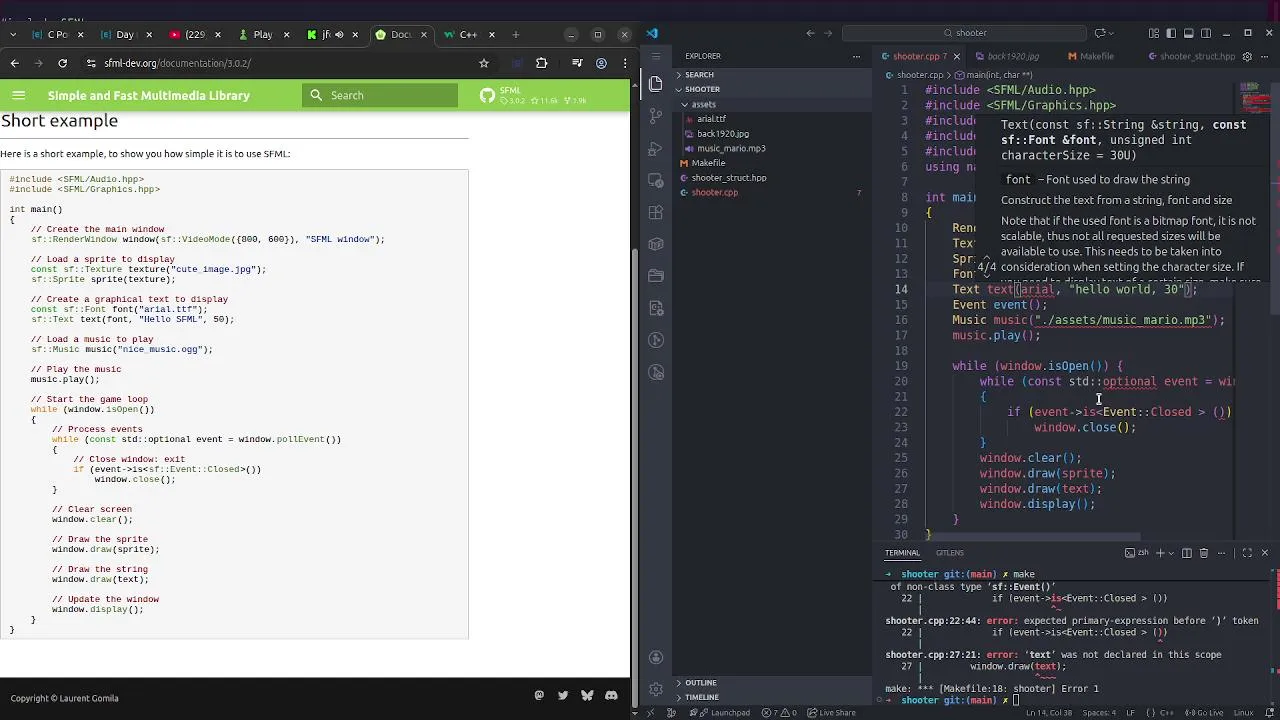
Task: Open editor tab bar settings gear icon
Action: click(1247, 57)
